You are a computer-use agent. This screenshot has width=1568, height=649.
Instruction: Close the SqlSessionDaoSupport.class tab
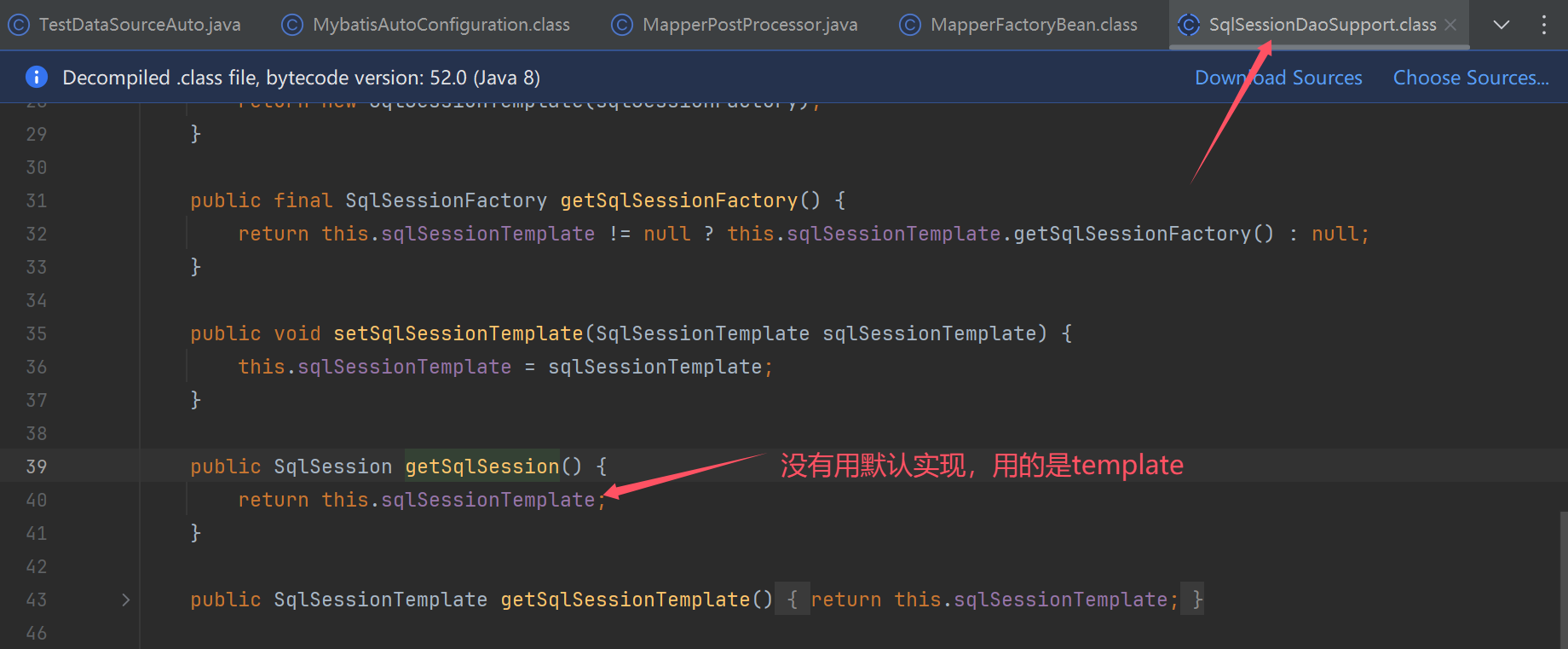click(1450, 25)
